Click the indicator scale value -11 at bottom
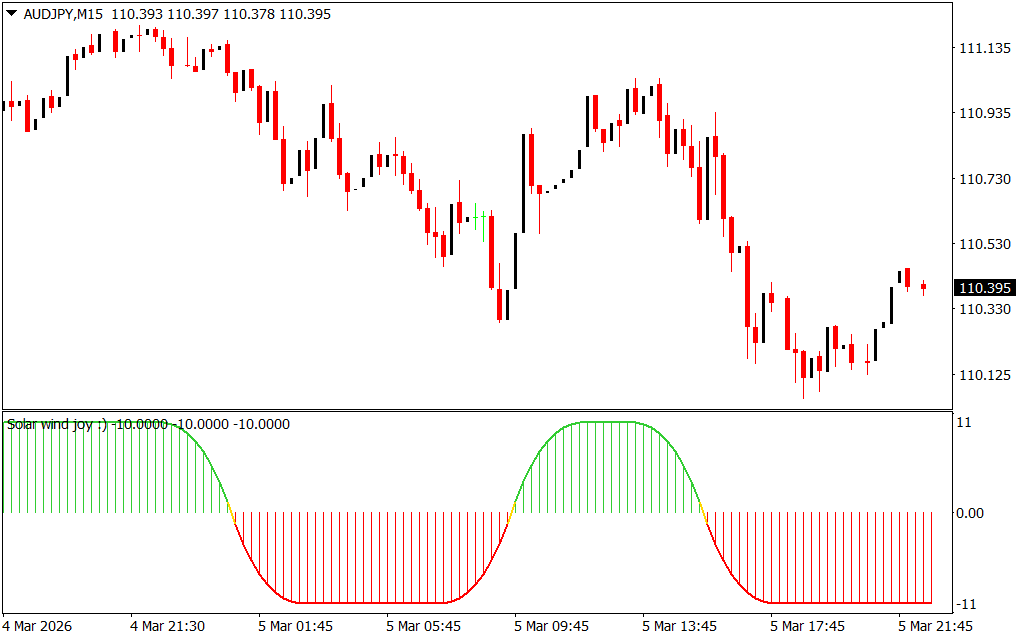Viewport: 1024px width, 640px height. click(967, 603)
